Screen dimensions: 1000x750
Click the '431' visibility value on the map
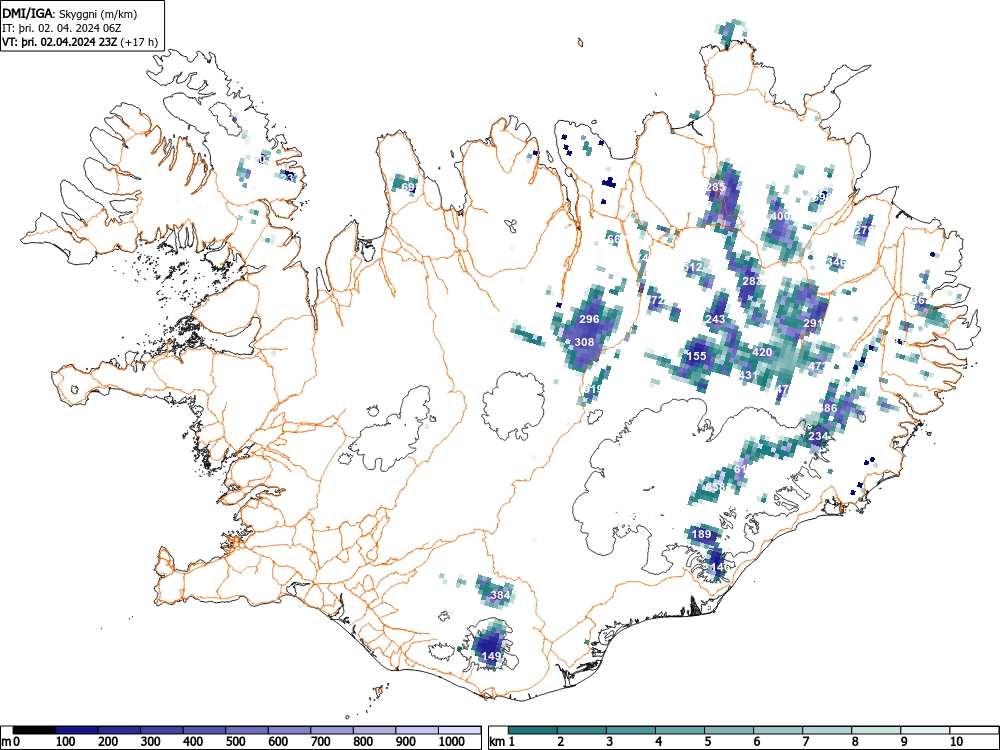748,375
